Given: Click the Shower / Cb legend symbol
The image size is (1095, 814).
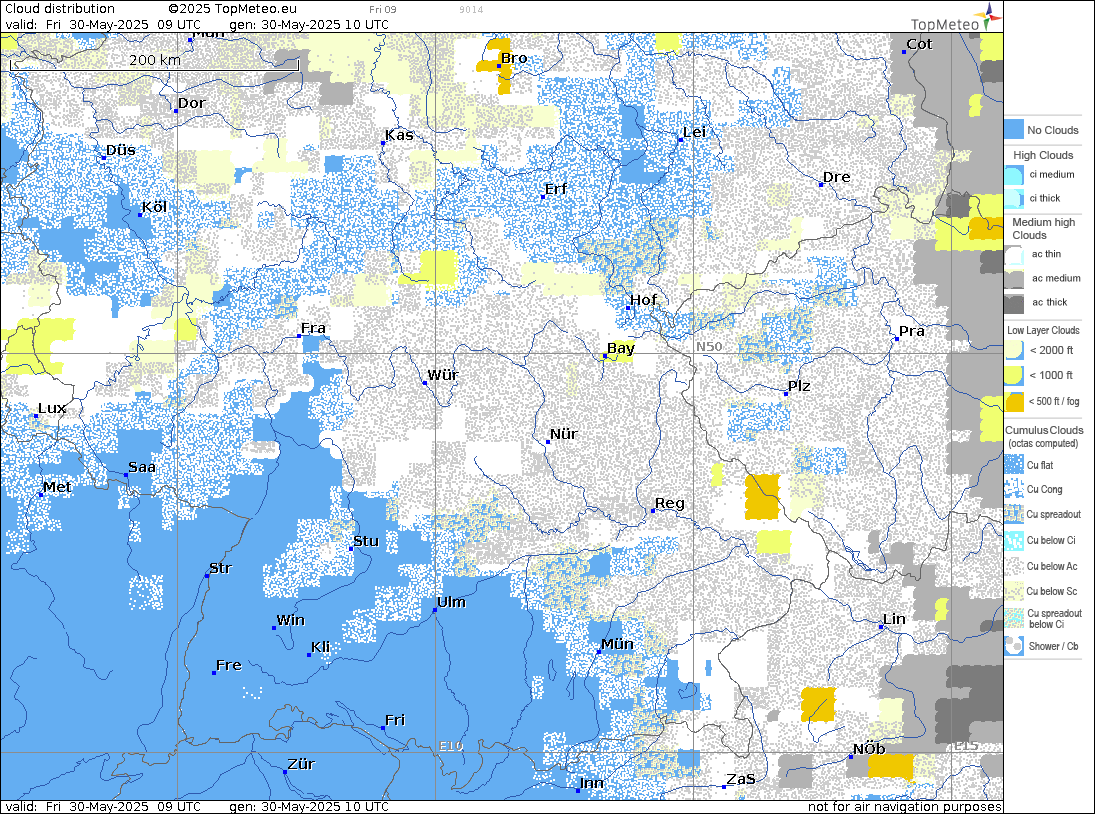Looking at the screenshot, I should (1014, 646).
